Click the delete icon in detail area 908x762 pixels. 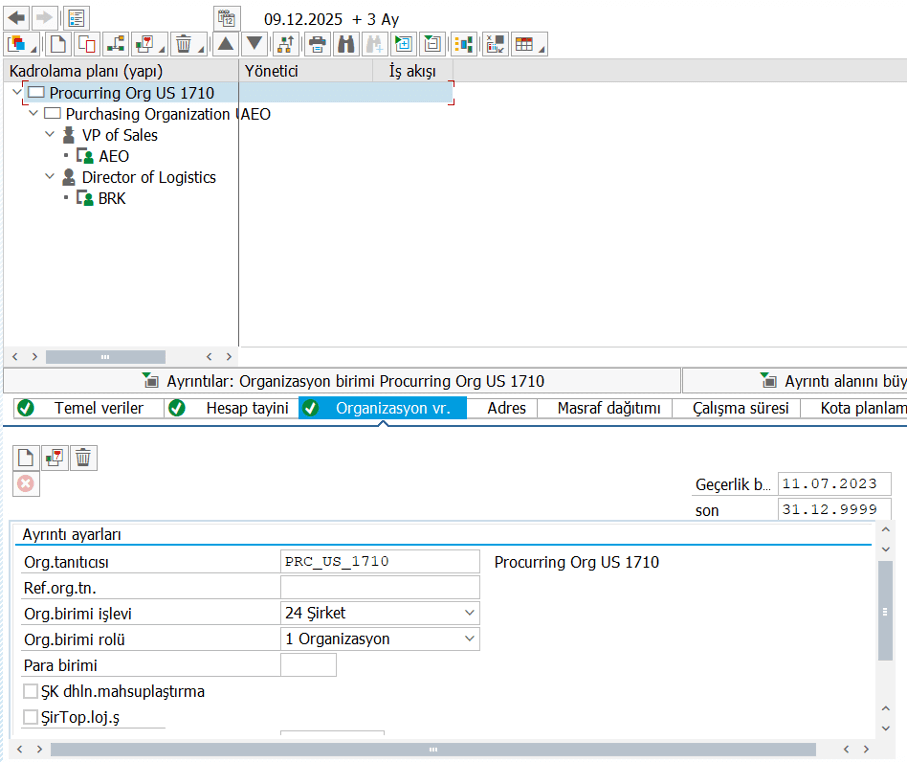click(x=83, y=458)
